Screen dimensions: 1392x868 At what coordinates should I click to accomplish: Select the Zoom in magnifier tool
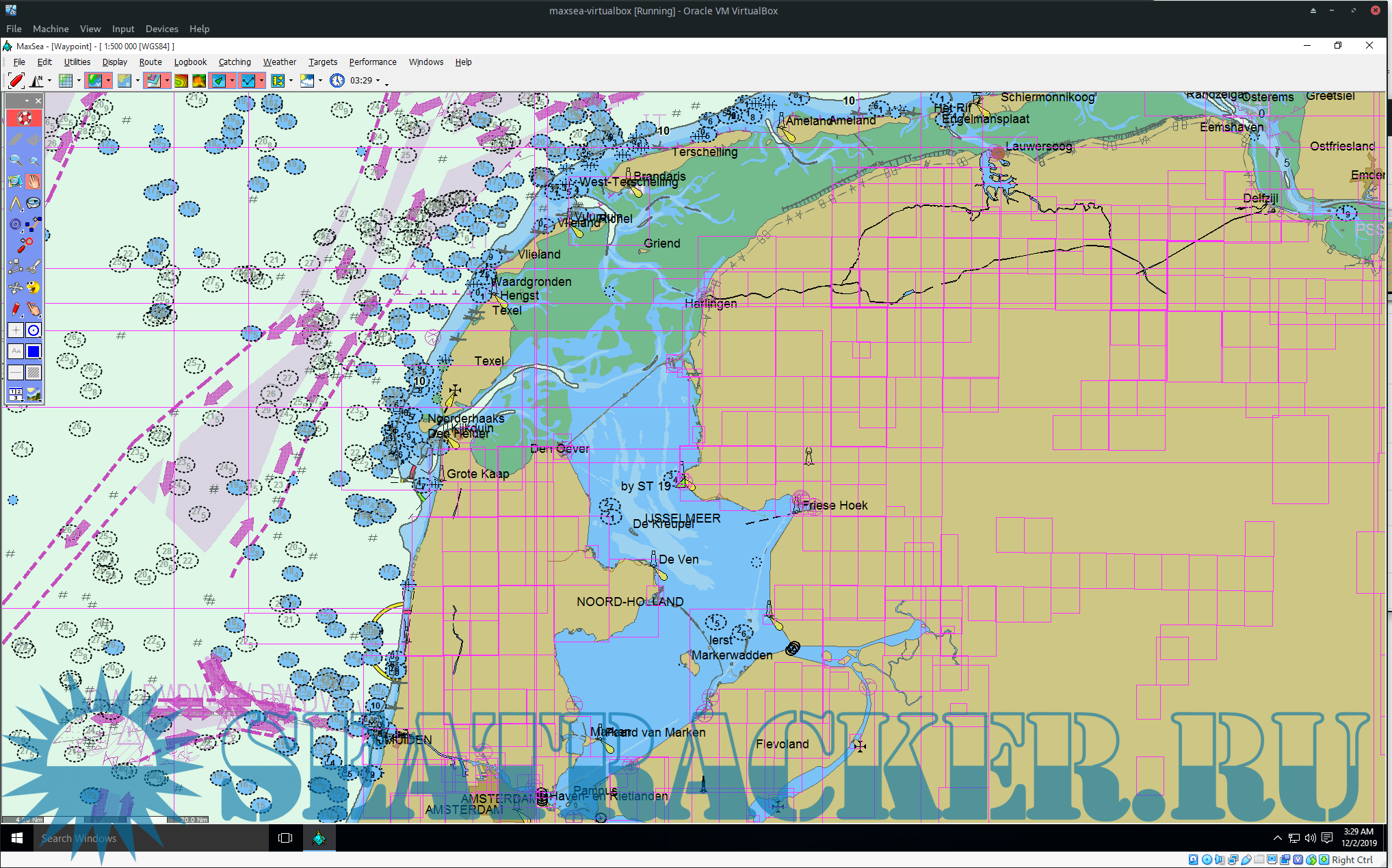click(x=15, y=161)
